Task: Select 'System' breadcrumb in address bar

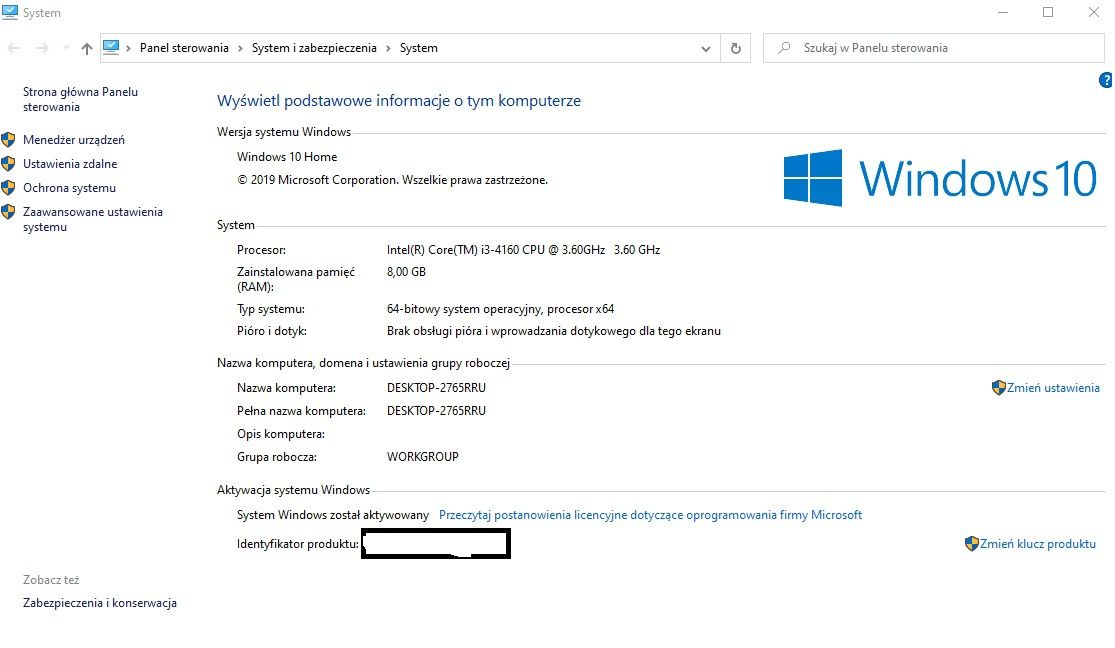Action: [419, 48]
